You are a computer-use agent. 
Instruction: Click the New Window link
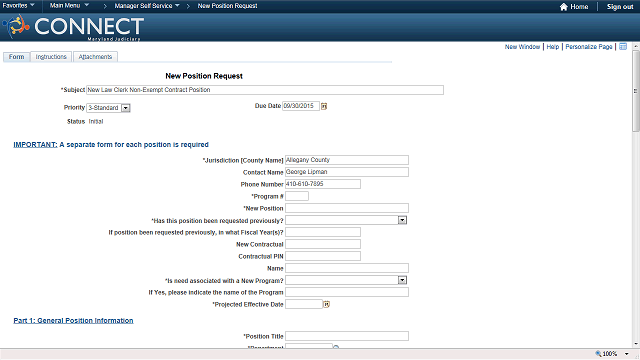pyautogui.click(x=522, y=47)
